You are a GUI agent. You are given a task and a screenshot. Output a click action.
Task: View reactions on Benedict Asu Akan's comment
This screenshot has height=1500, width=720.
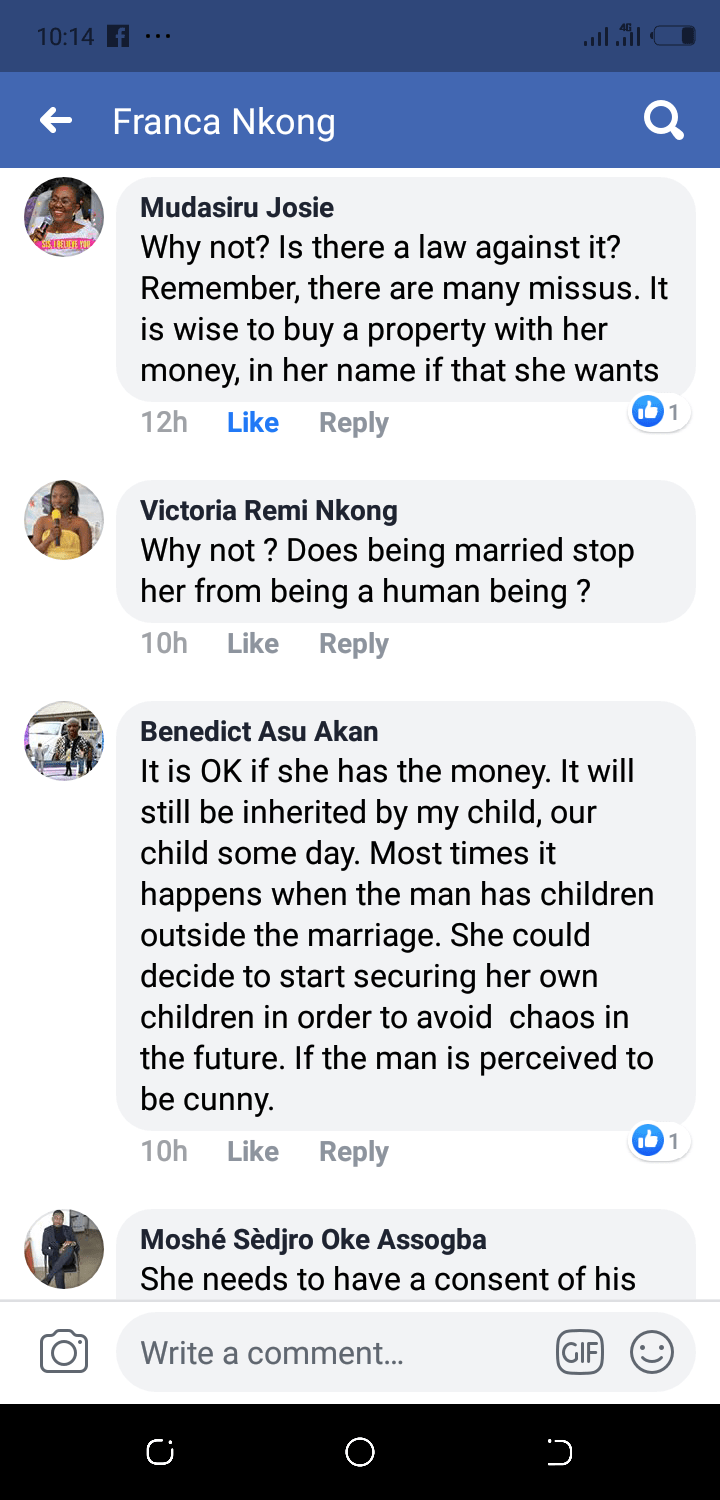point(659,1139)
